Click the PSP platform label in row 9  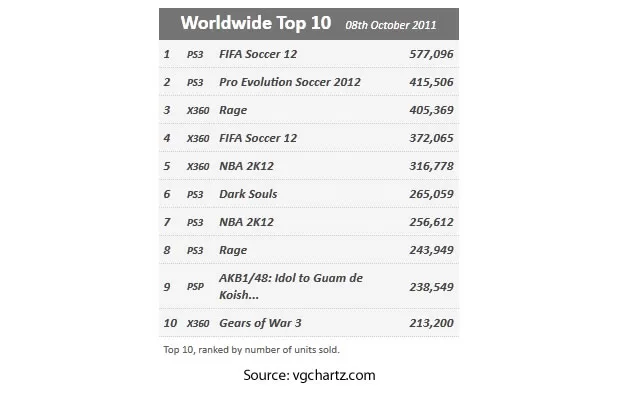pyautogui.click(x=195, y=287)
